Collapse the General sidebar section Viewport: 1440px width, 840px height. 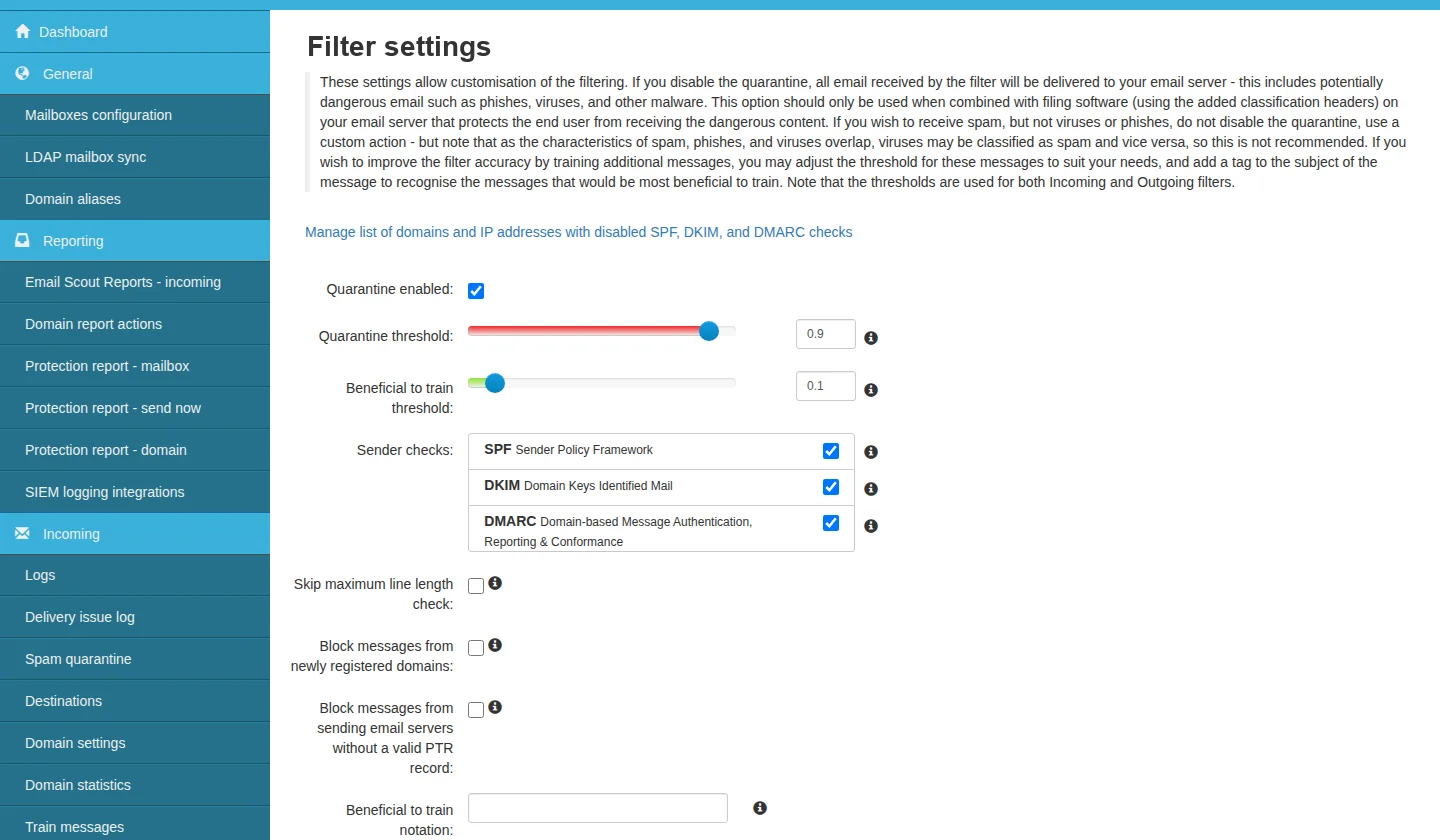point(135,73)
